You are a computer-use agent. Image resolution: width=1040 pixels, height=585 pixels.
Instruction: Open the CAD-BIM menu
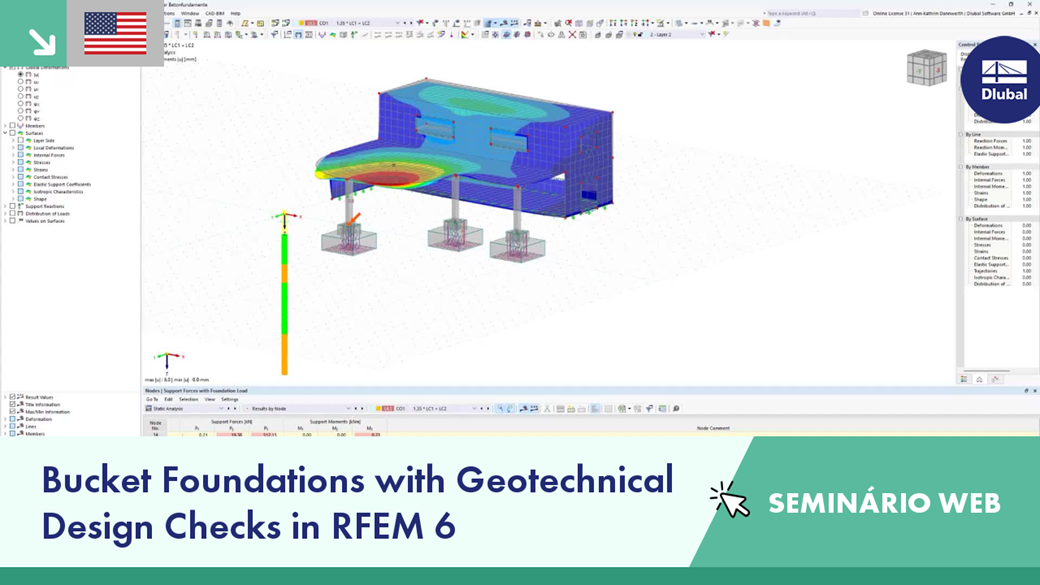pyautogui.click(x=215, y=13)
